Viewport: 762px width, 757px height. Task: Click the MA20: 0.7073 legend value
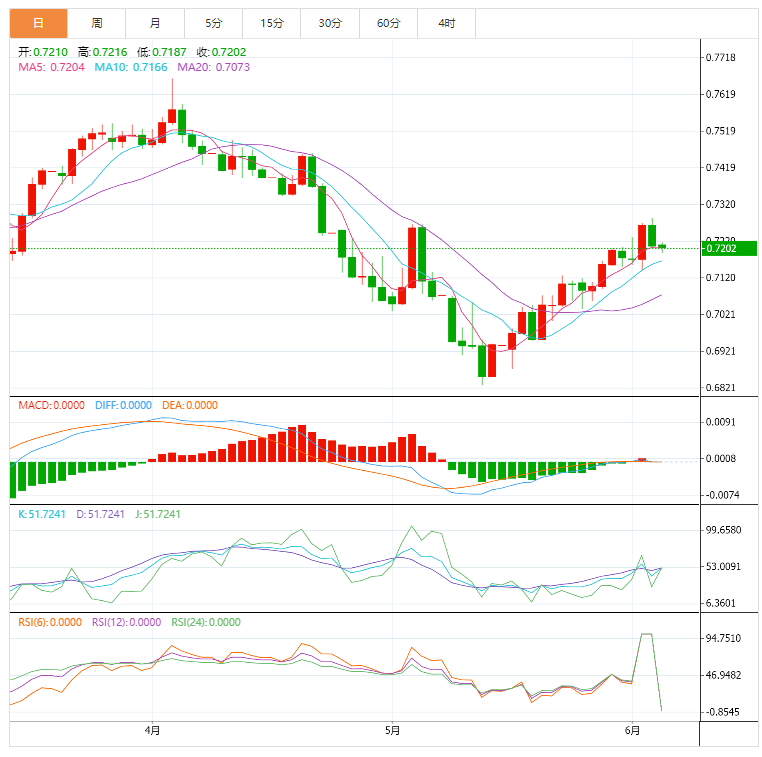[x=213, y=67]
